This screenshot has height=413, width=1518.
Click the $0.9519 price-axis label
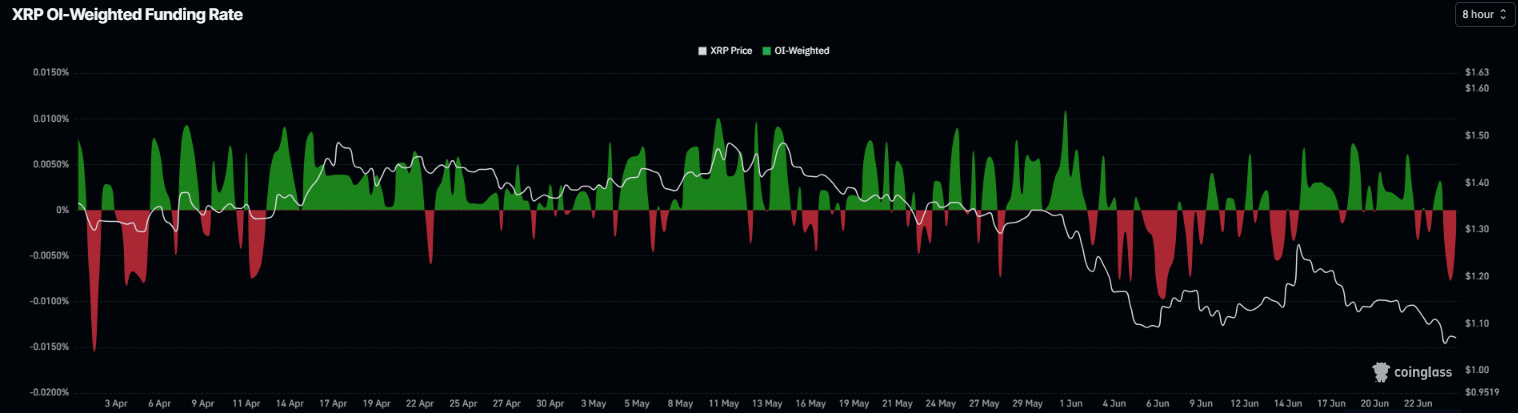point(1480,392)
